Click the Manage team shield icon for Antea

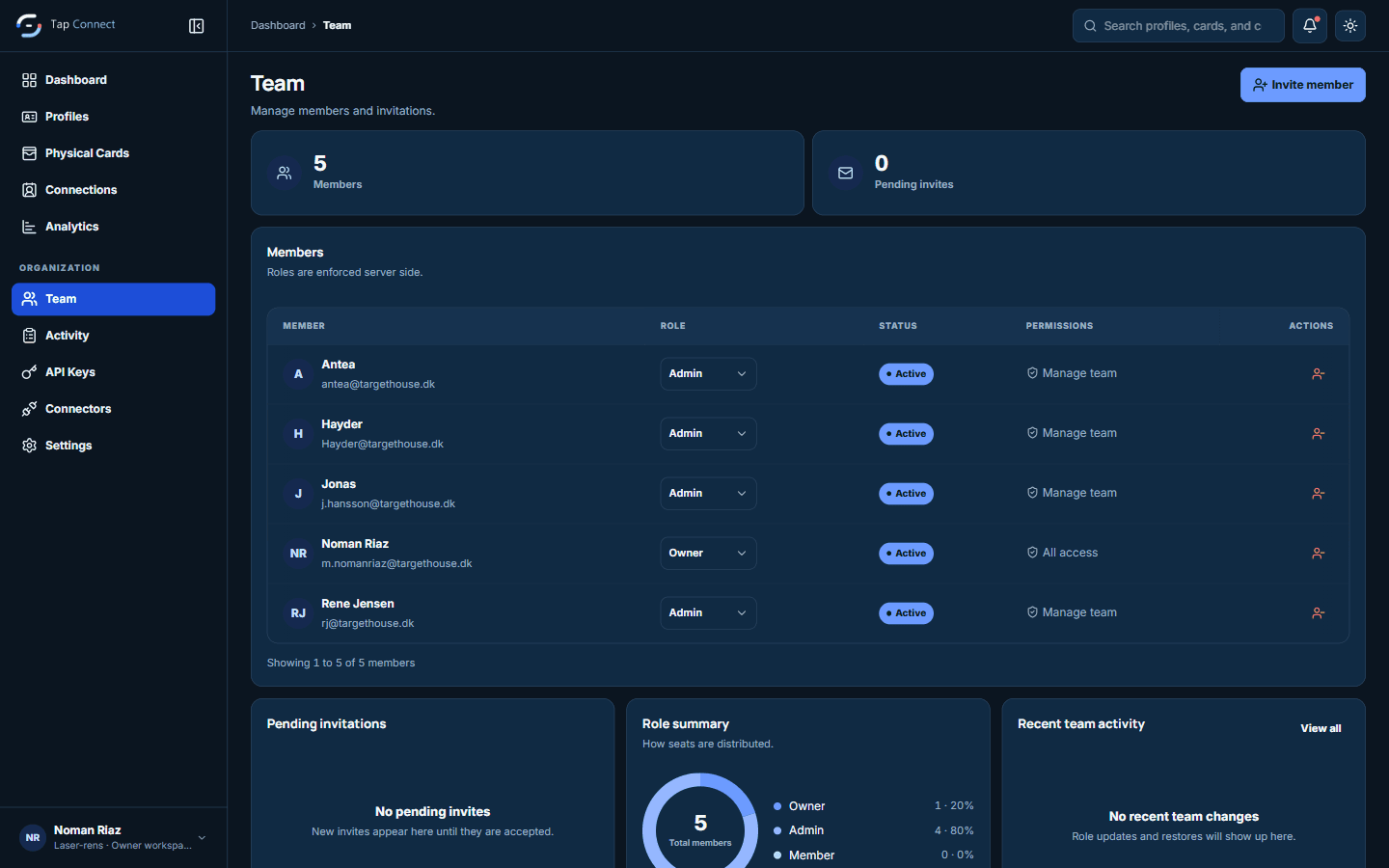pyautogui.click(x=1032, y=373)
